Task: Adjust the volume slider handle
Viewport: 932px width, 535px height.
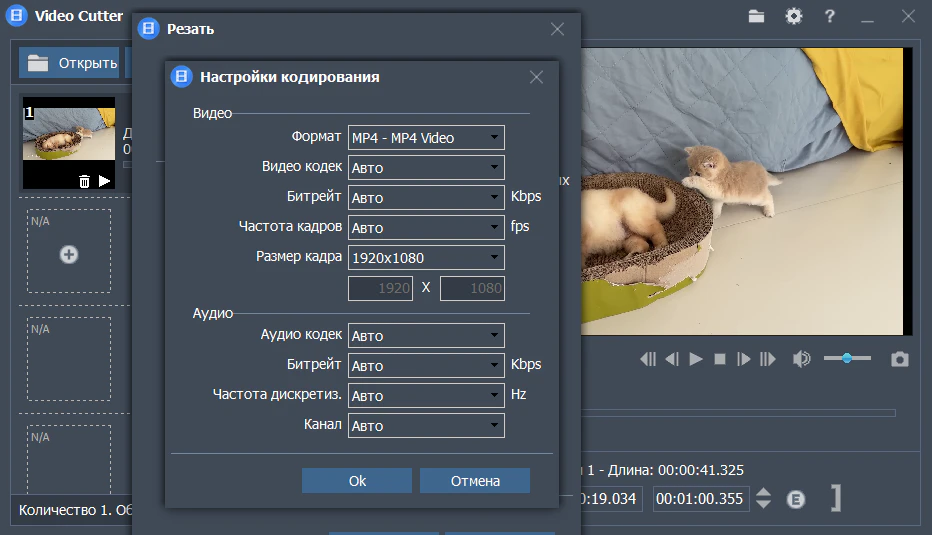Action: click(847, 358)
